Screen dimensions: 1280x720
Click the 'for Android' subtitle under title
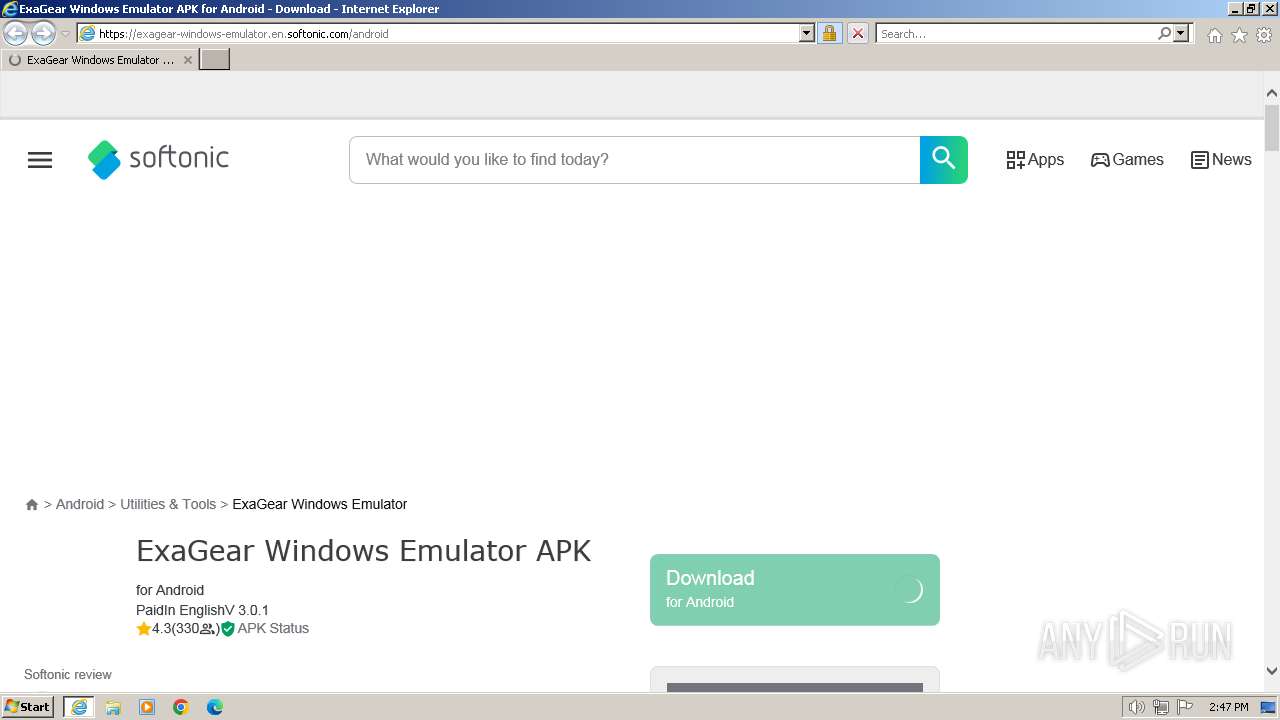pos(170,590)
